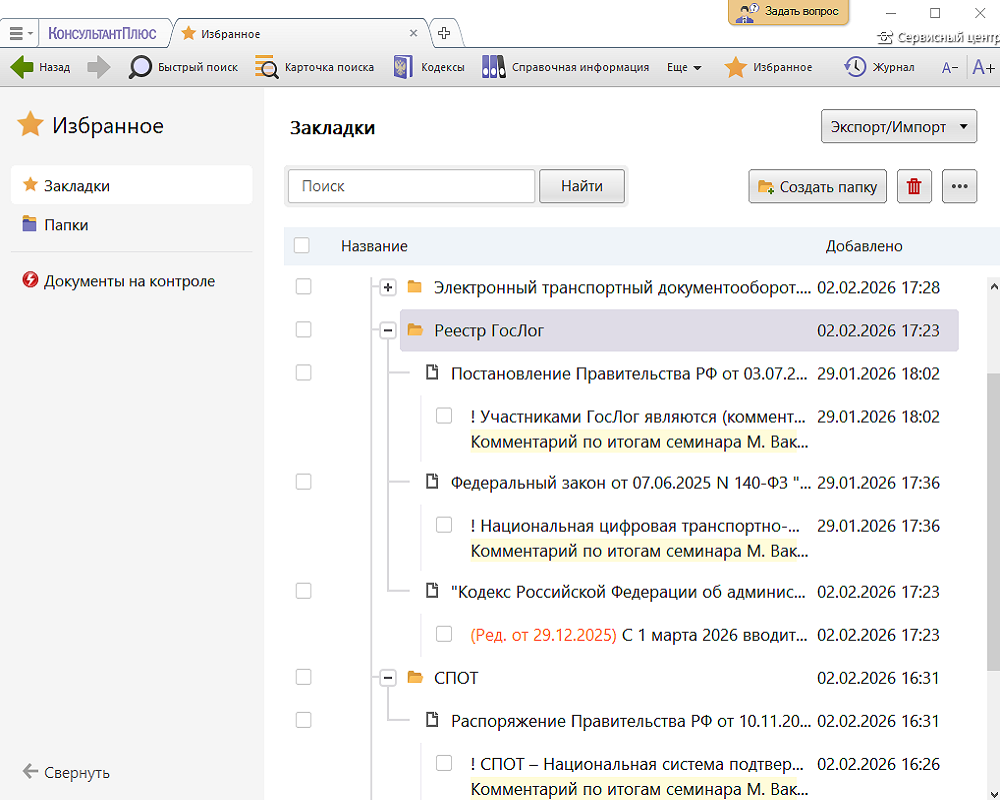Select checkbox for the СПОТ folder row
Image resolution: width=1000 pixels, height=800 pixels.
point(304,677)
